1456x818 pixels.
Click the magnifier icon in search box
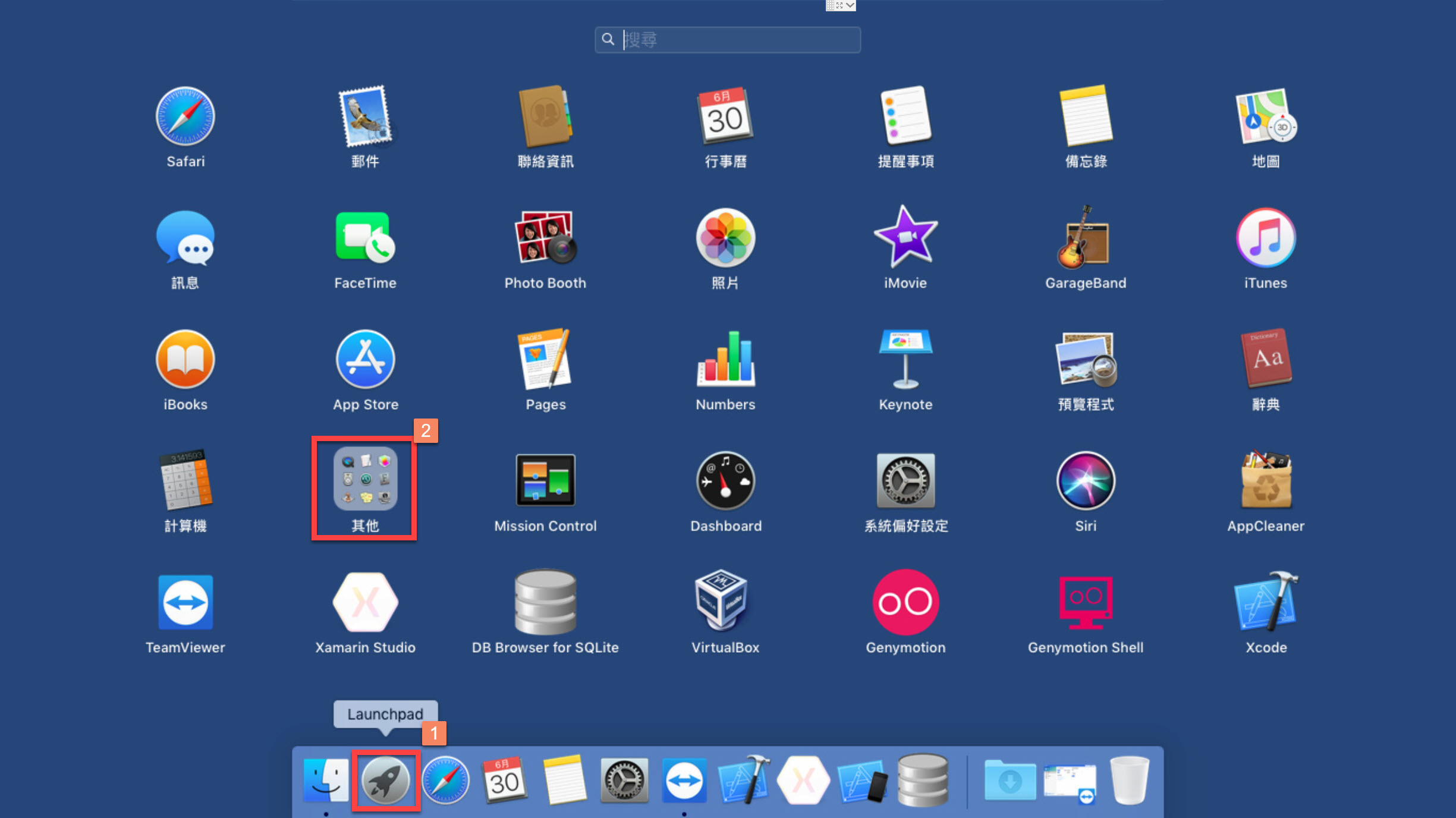(608, 39)
